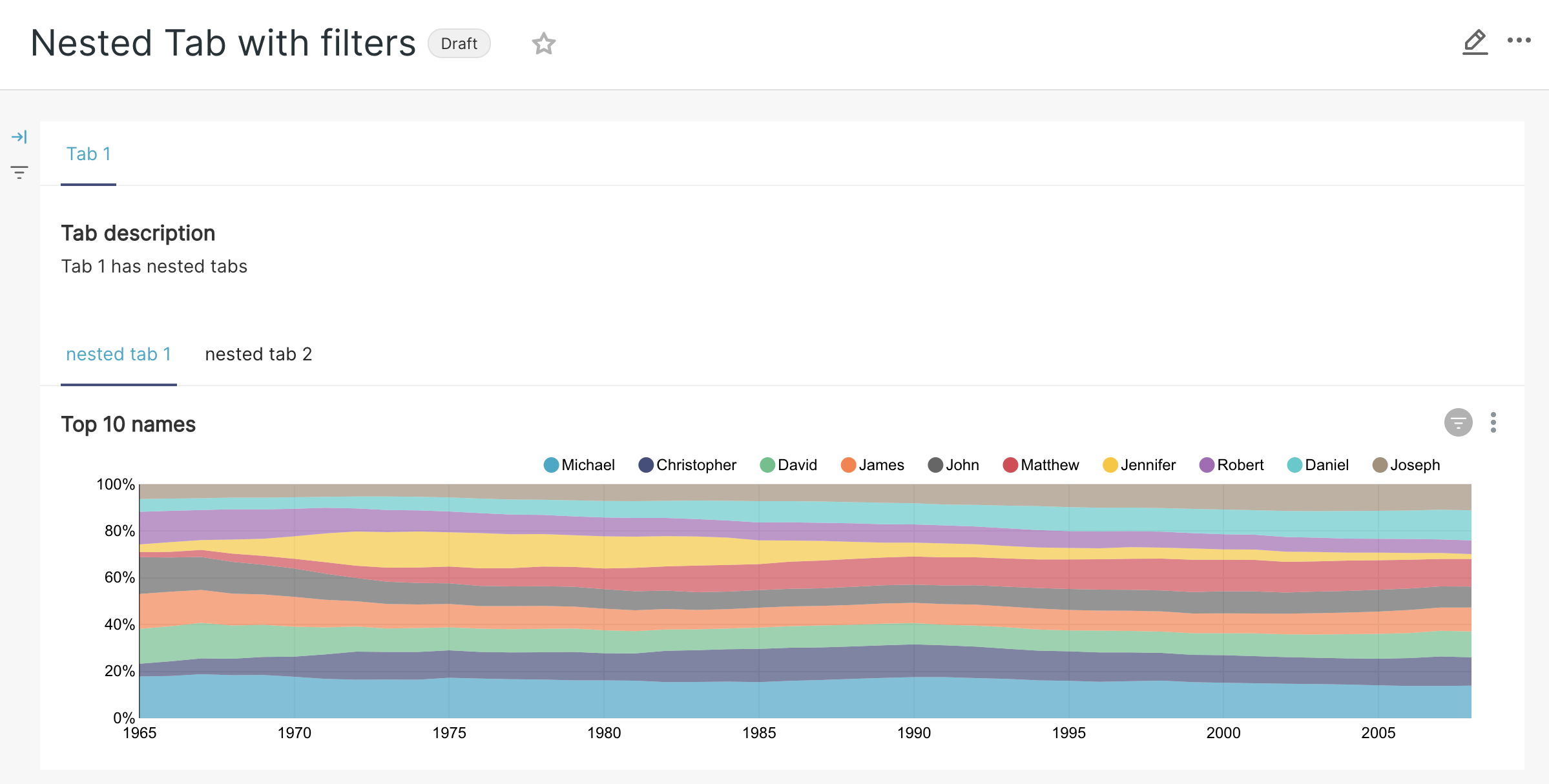
Task: Click the applied filters badge on Top 10 names chart
Action: point(1458,423)
